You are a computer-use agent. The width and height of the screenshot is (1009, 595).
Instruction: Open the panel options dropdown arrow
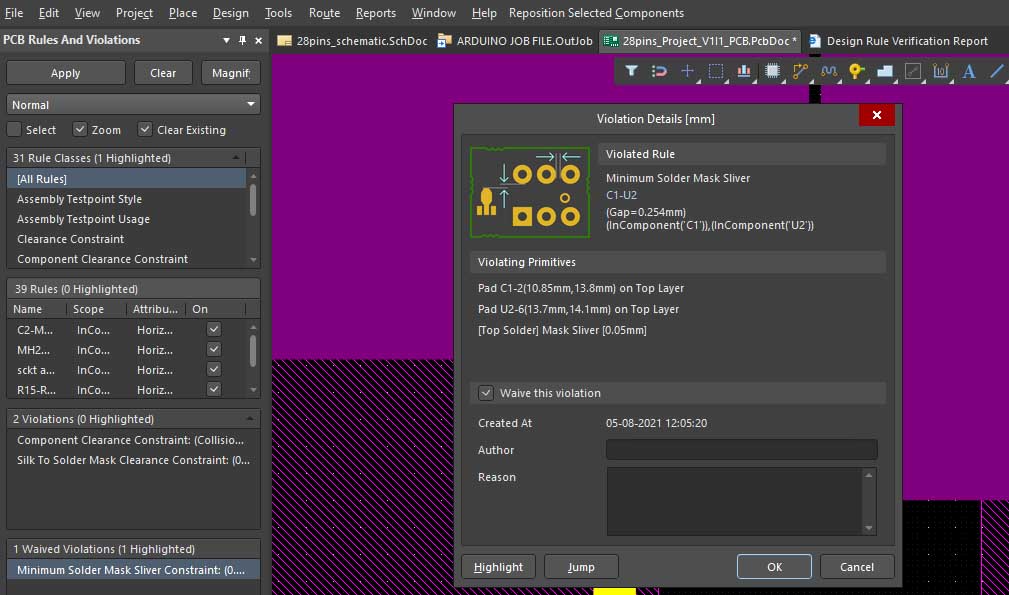[x=226, y=40]
